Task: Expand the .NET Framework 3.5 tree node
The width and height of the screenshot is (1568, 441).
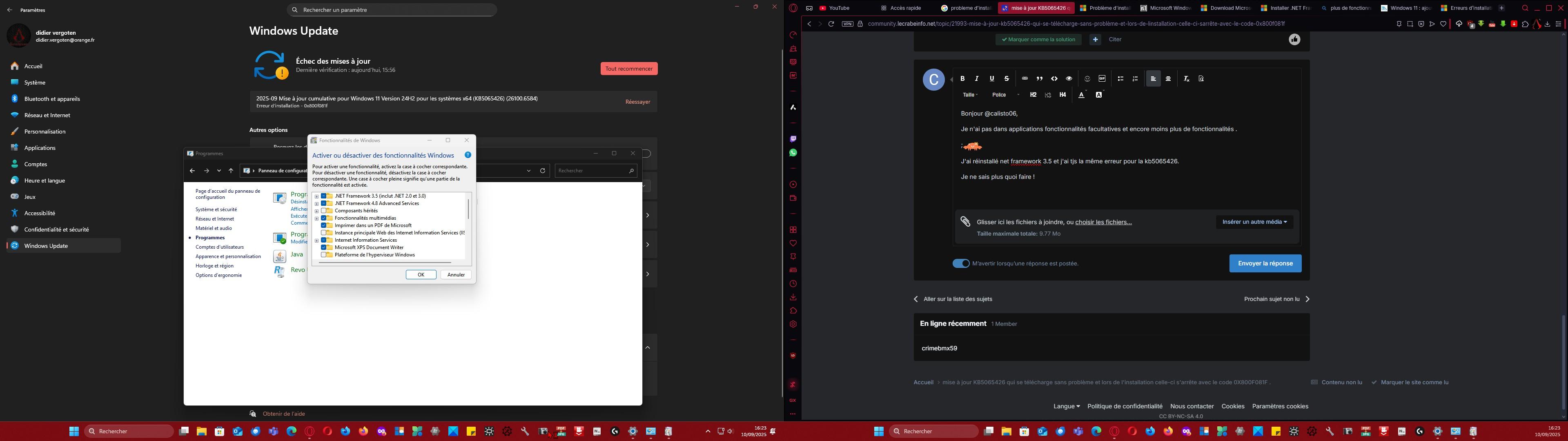Action: tap(316, 196)
